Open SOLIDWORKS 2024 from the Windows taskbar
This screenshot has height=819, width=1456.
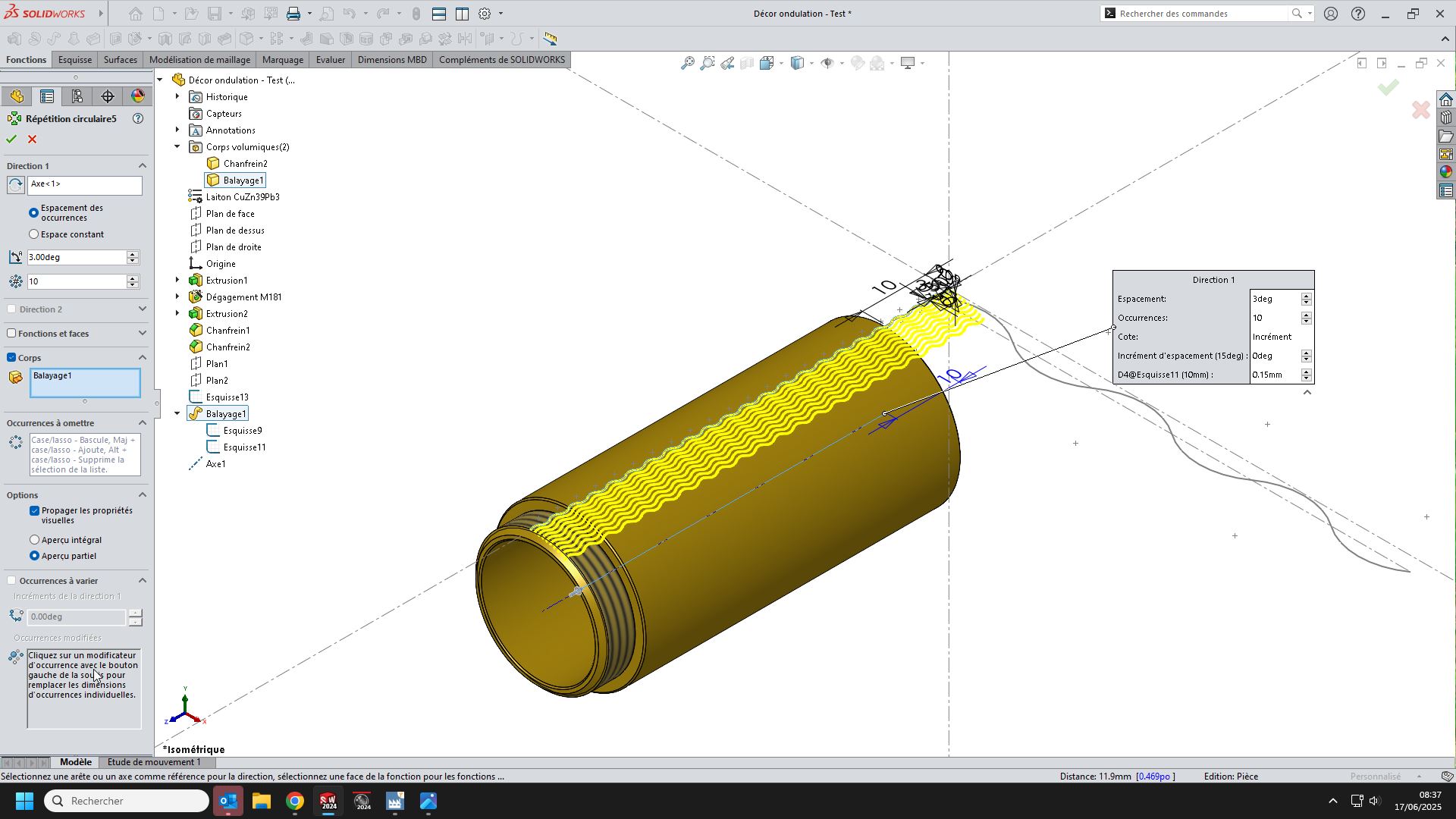[x=328, y=802]
